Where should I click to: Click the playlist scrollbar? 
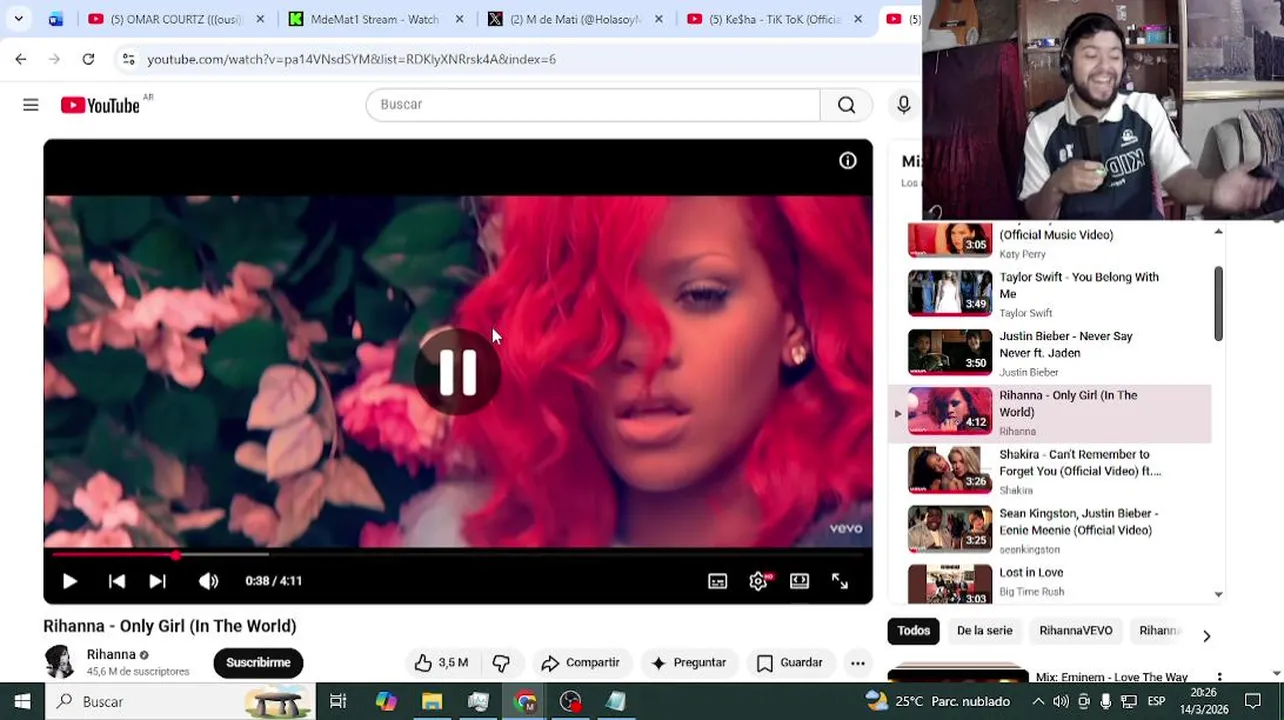coord(1218,304)
